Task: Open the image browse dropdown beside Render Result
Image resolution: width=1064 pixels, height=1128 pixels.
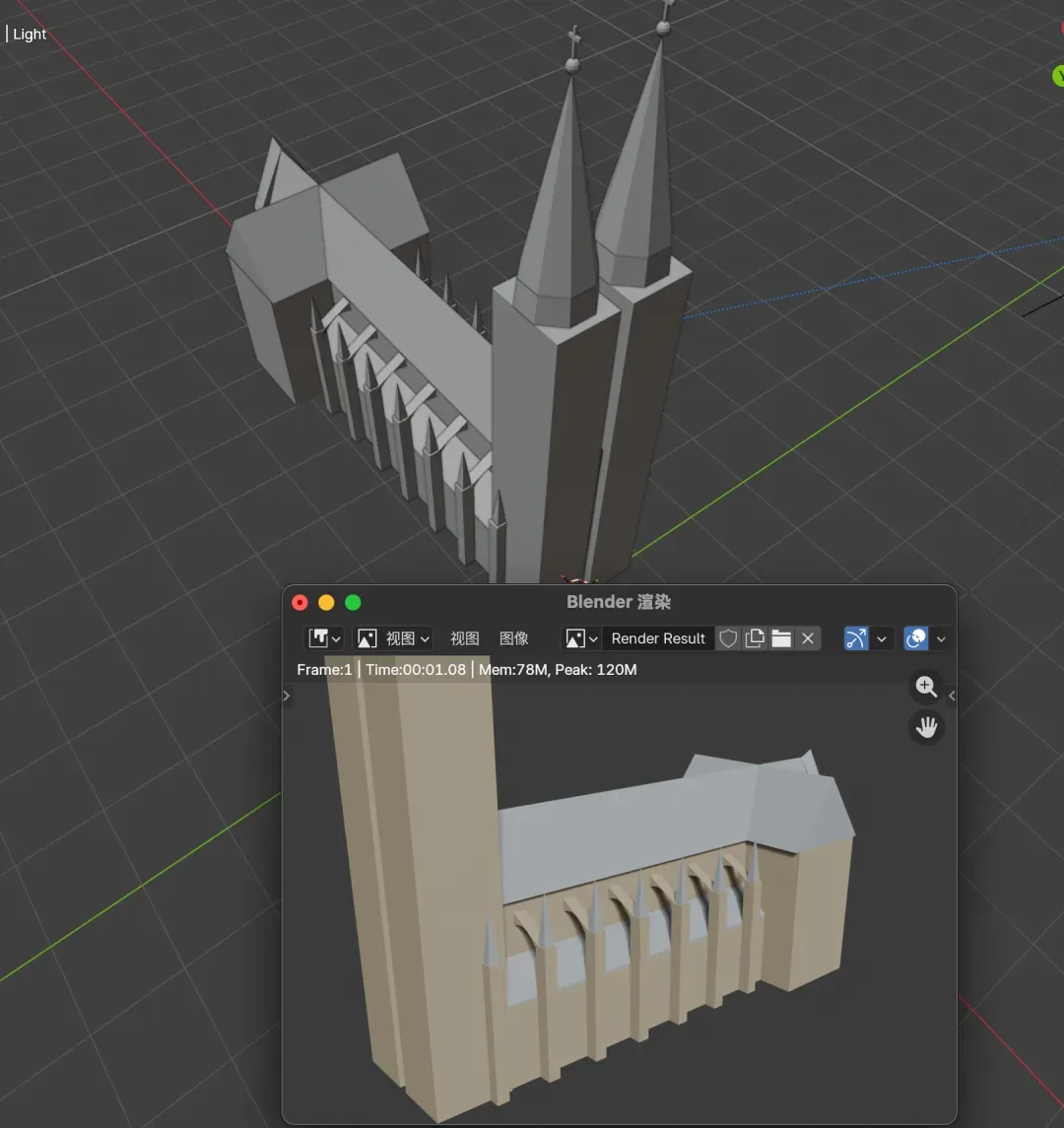Action: coord(582,638)
